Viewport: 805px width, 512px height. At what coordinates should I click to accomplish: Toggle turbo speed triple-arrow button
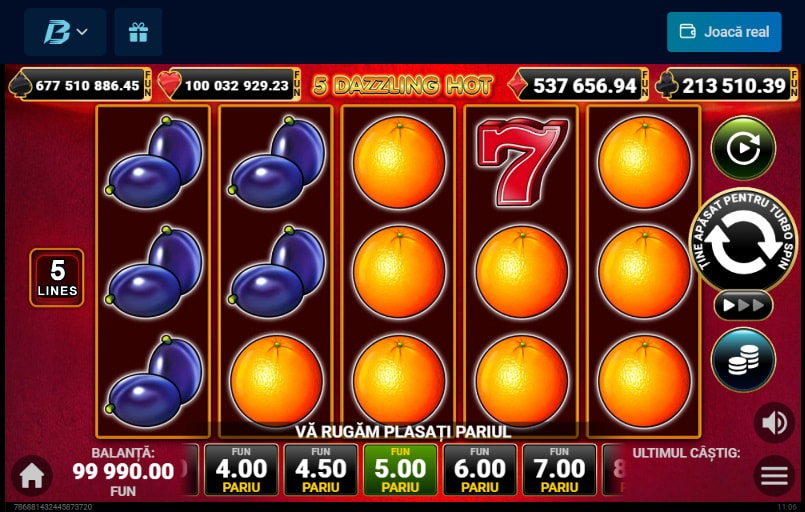[x=743, y=306]
